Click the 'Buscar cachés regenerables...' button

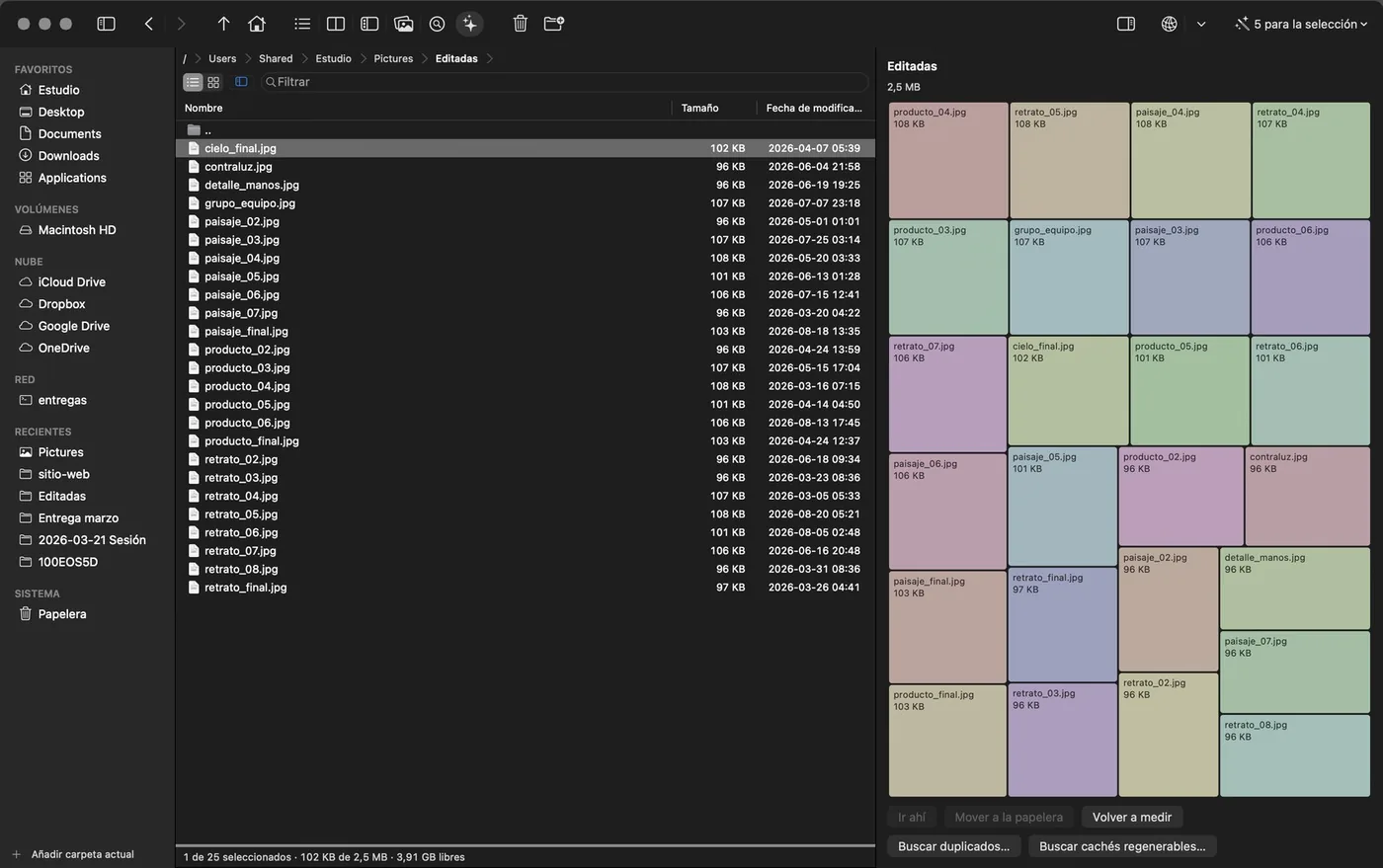[x=1122, y=846]
